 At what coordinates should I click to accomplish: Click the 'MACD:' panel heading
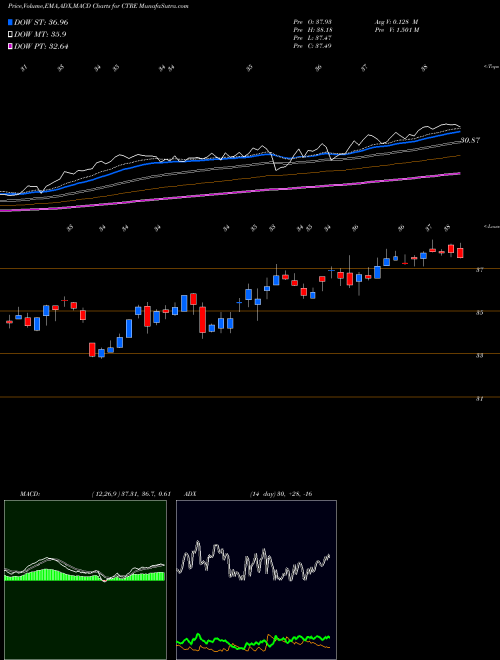coord(30,494)
